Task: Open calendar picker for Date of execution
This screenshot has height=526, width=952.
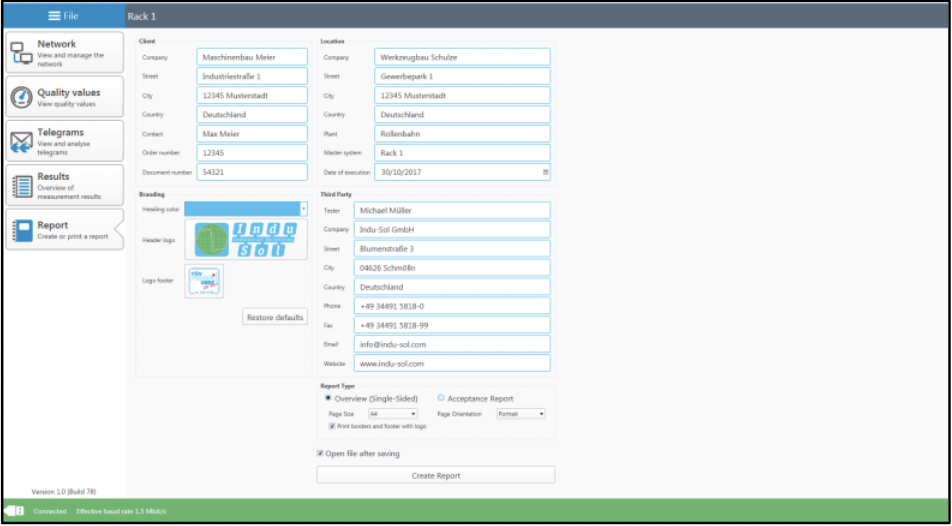Action: click(x=545, y=172)
